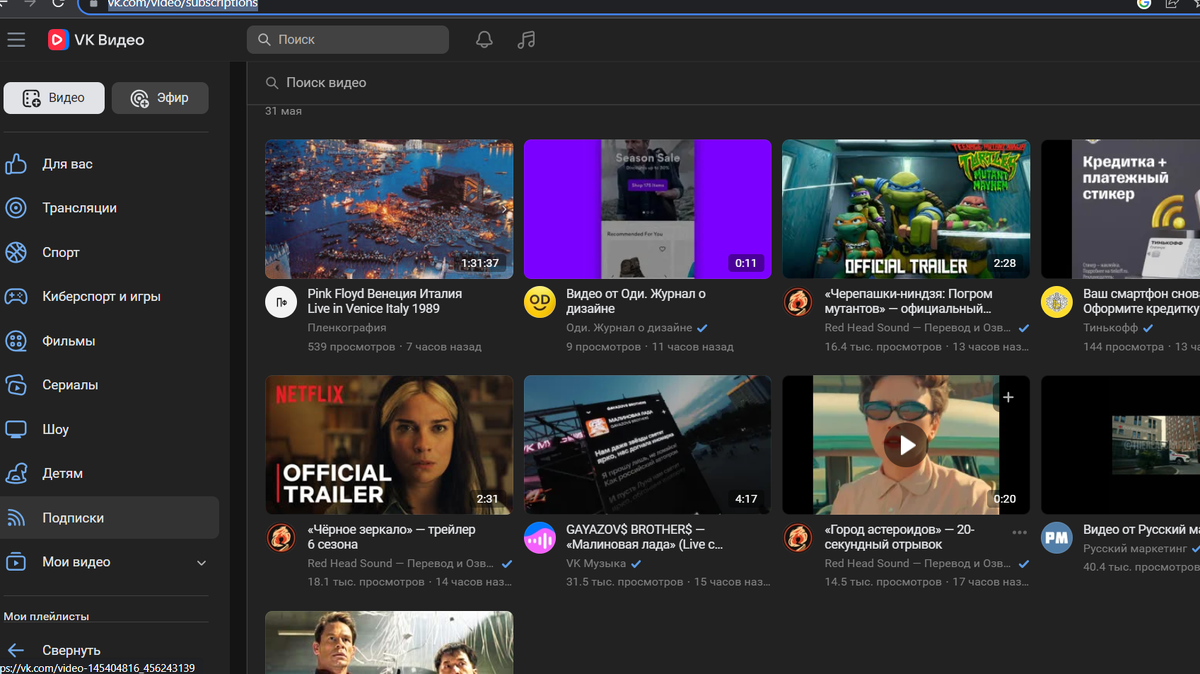Go to Киберспорт и игры section
The height and width of the screenshot is (674, 1200).
coord(101,297)
